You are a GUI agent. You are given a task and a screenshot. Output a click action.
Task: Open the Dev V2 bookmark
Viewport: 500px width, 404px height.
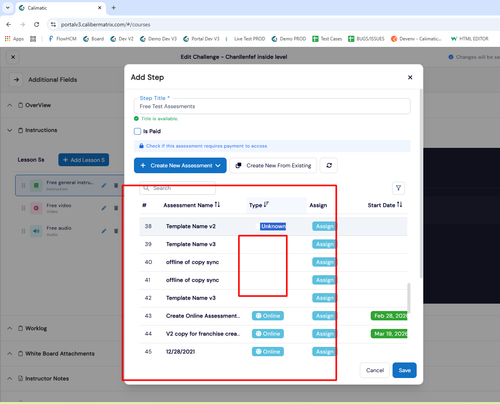tap(122, 39)
